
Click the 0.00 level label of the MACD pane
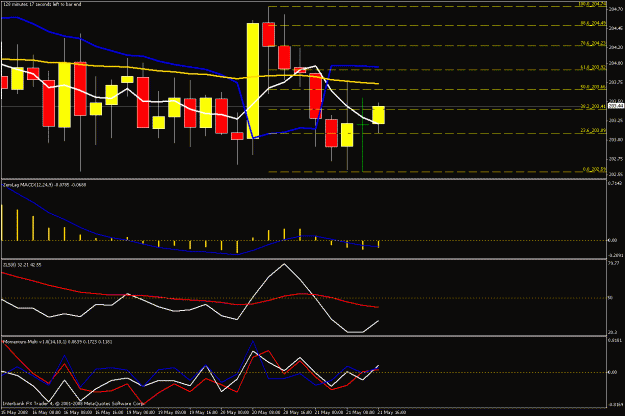click(x=612, y=240)
